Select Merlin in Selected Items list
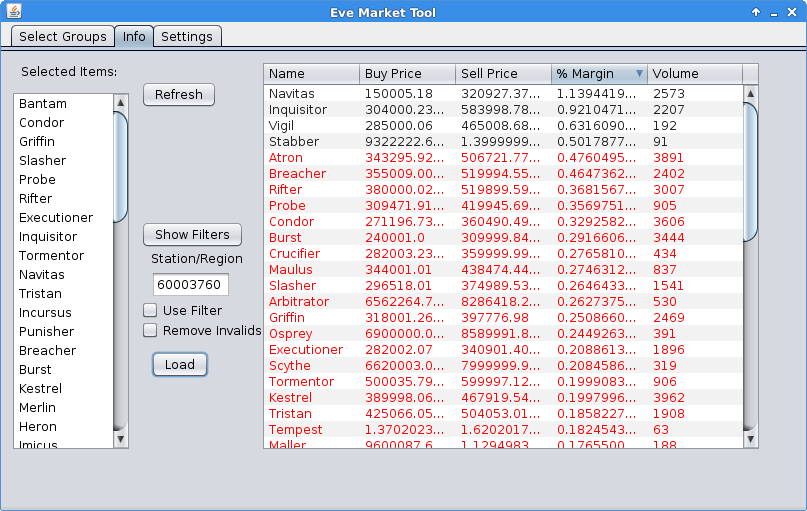This screenshot has height=511, width=807. click(x=63, y=408)
